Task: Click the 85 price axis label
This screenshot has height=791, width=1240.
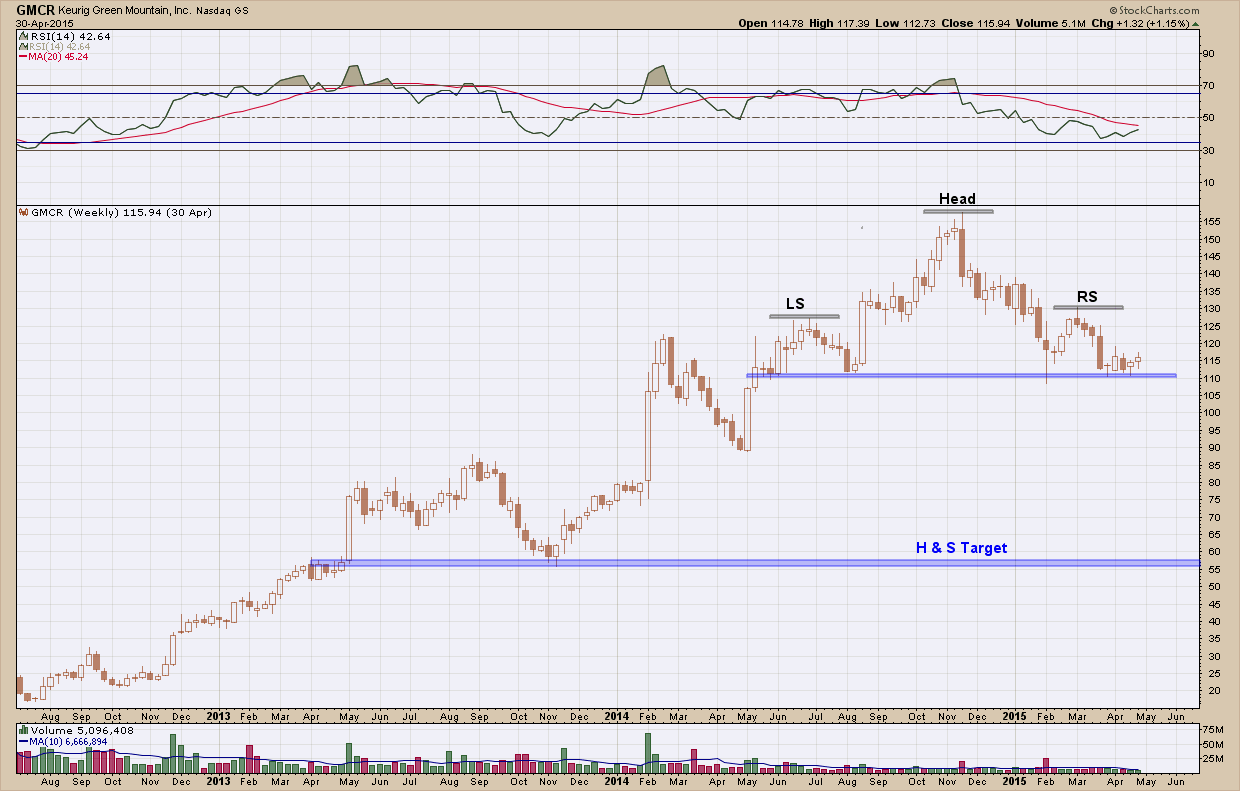Action: 1211,465
